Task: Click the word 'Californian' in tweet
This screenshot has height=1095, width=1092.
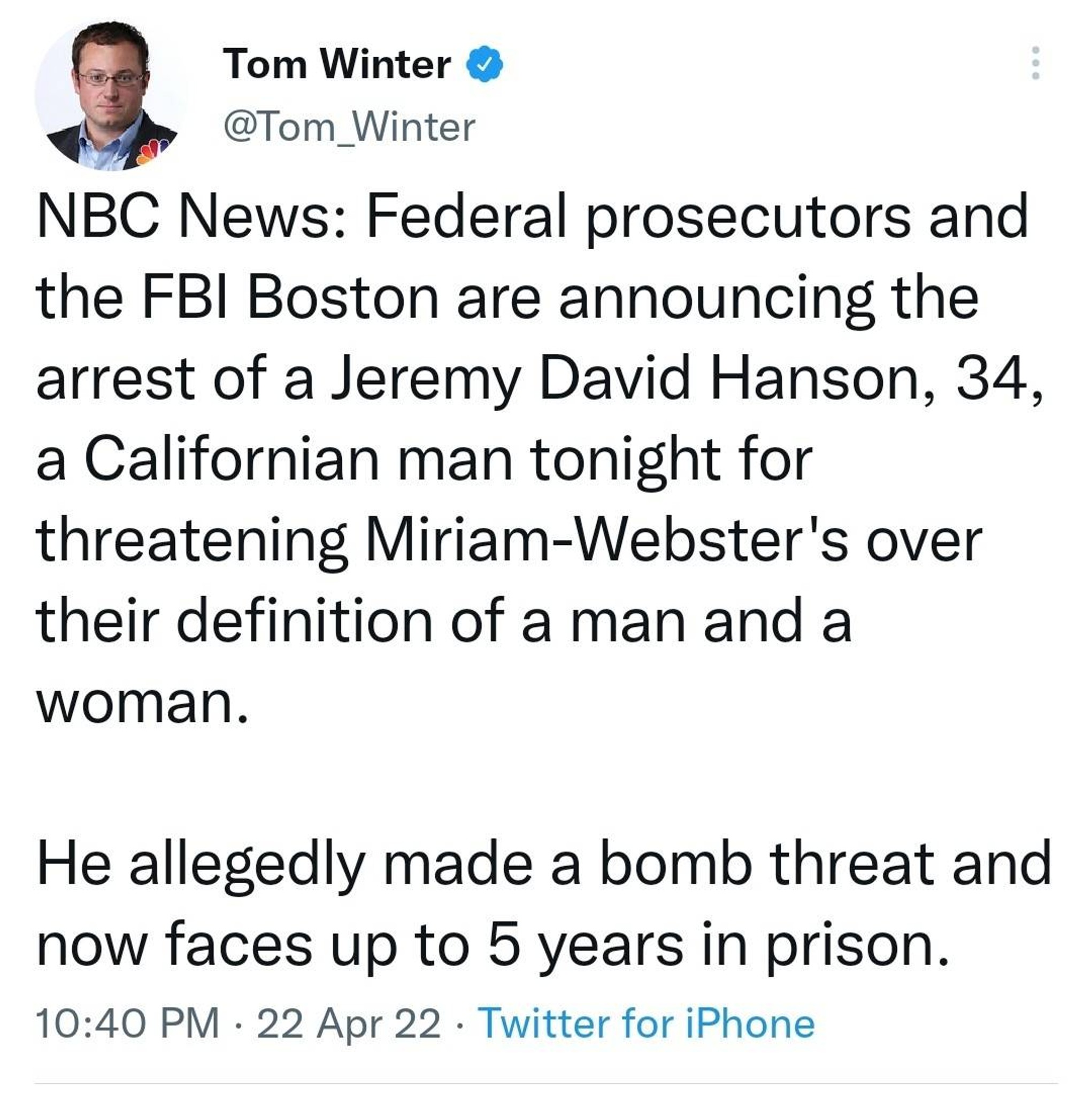Action: coord(232,460)
